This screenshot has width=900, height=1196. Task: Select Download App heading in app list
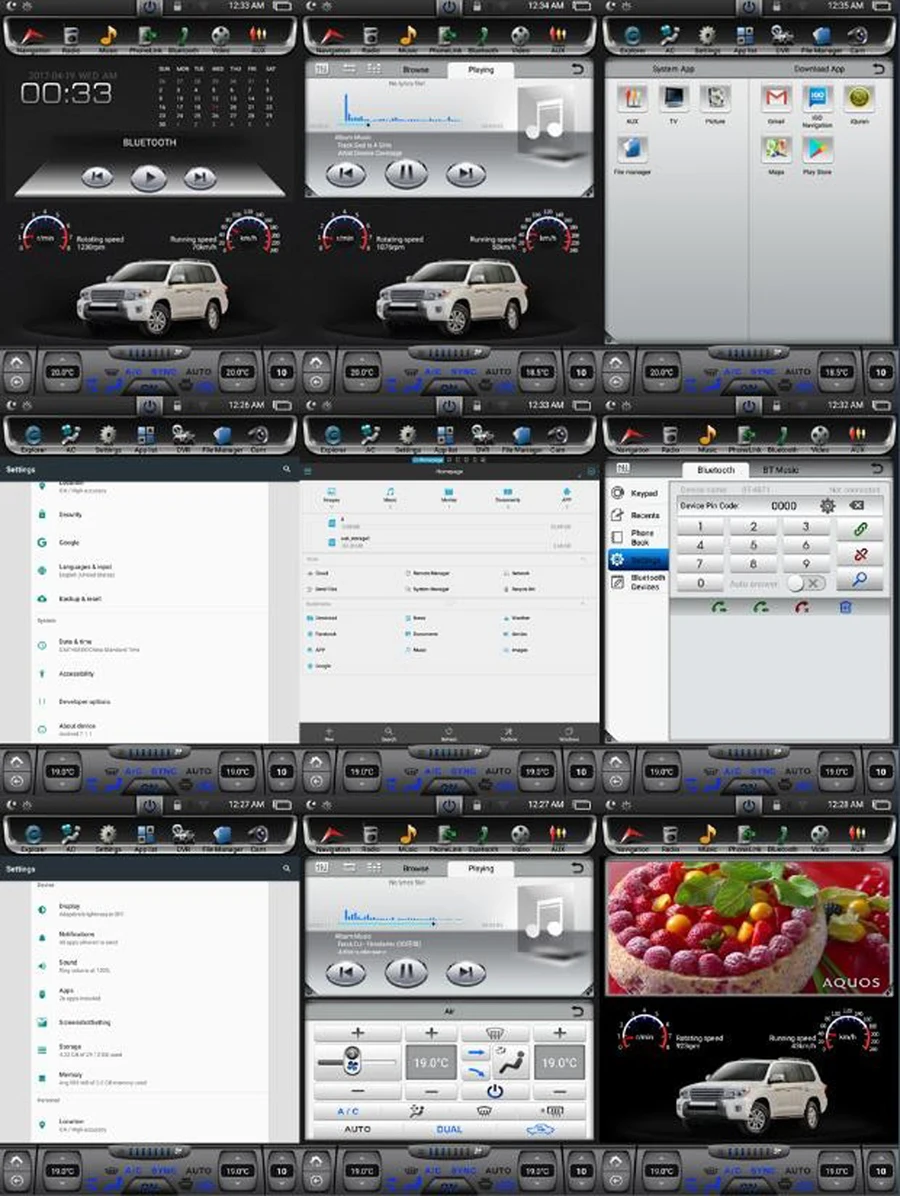click(x=819, y=69)
